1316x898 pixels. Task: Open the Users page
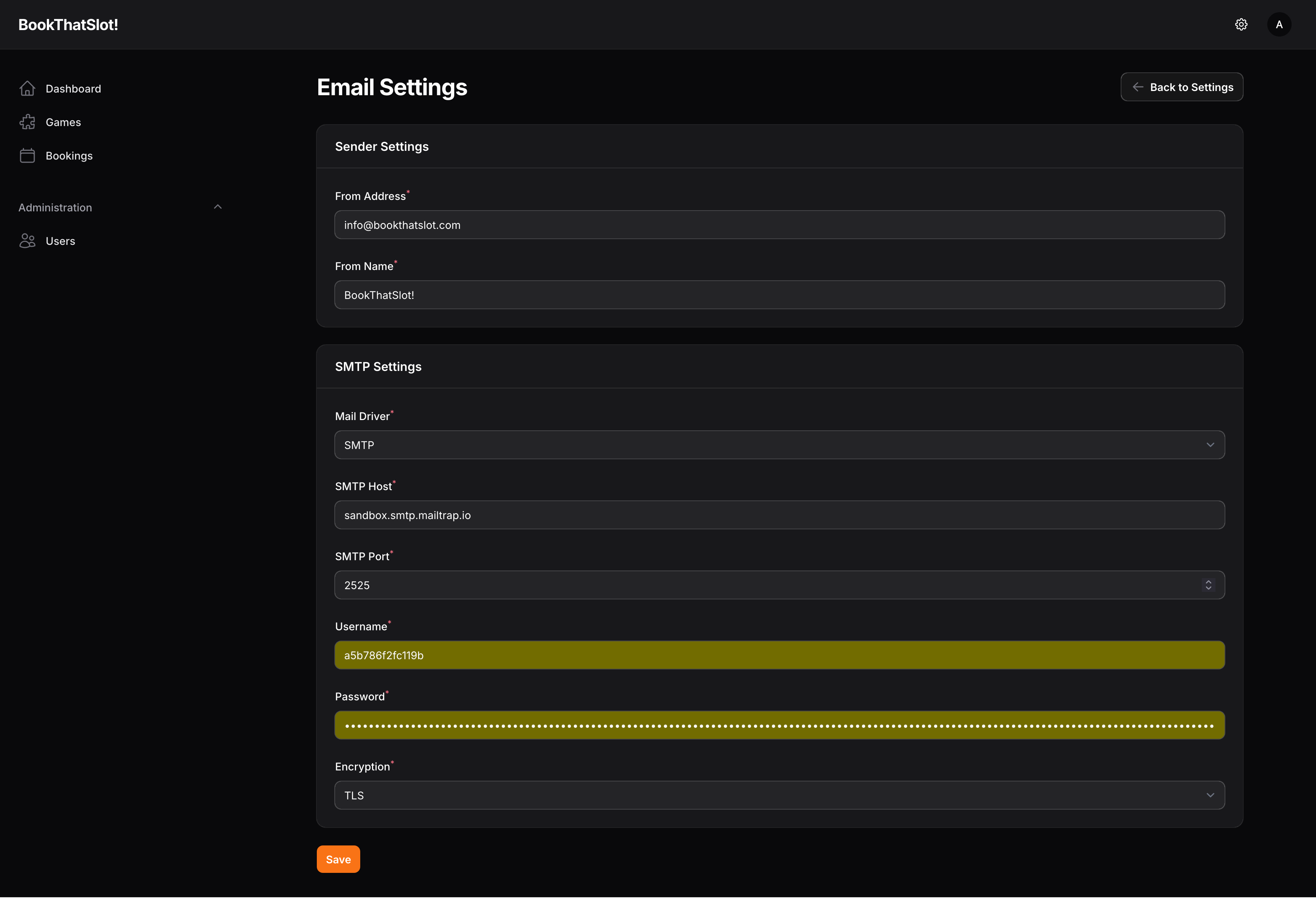point(60,241)
